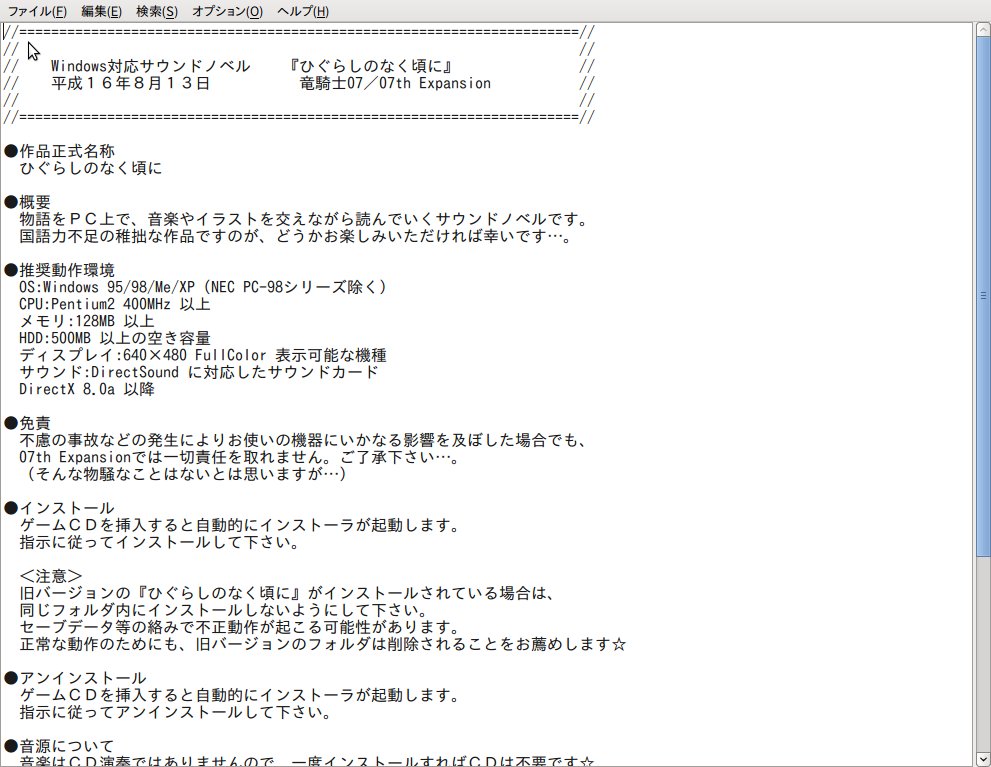Click the line 同じフォルダ内にインストールしない
This screenshot has height=767, width=991.
224,610
